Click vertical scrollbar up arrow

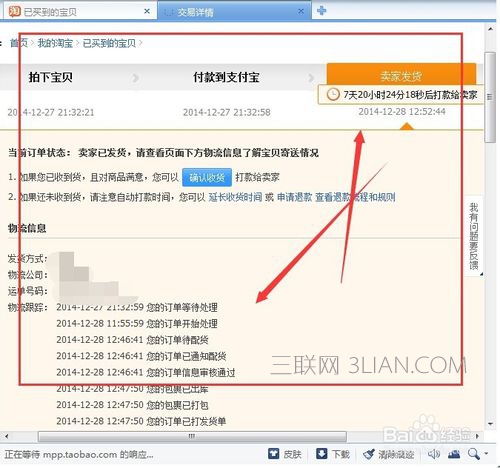tap(490, 29)
